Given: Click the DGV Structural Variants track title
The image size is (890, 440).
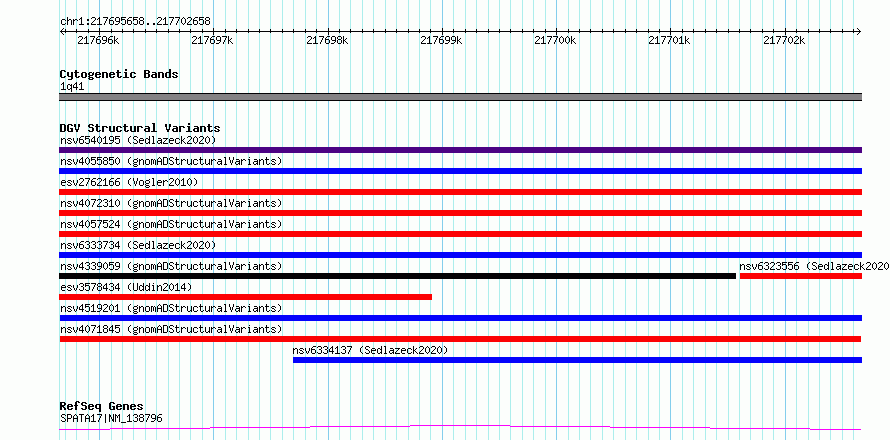Looking at the screenshot, I should (140, 128).
